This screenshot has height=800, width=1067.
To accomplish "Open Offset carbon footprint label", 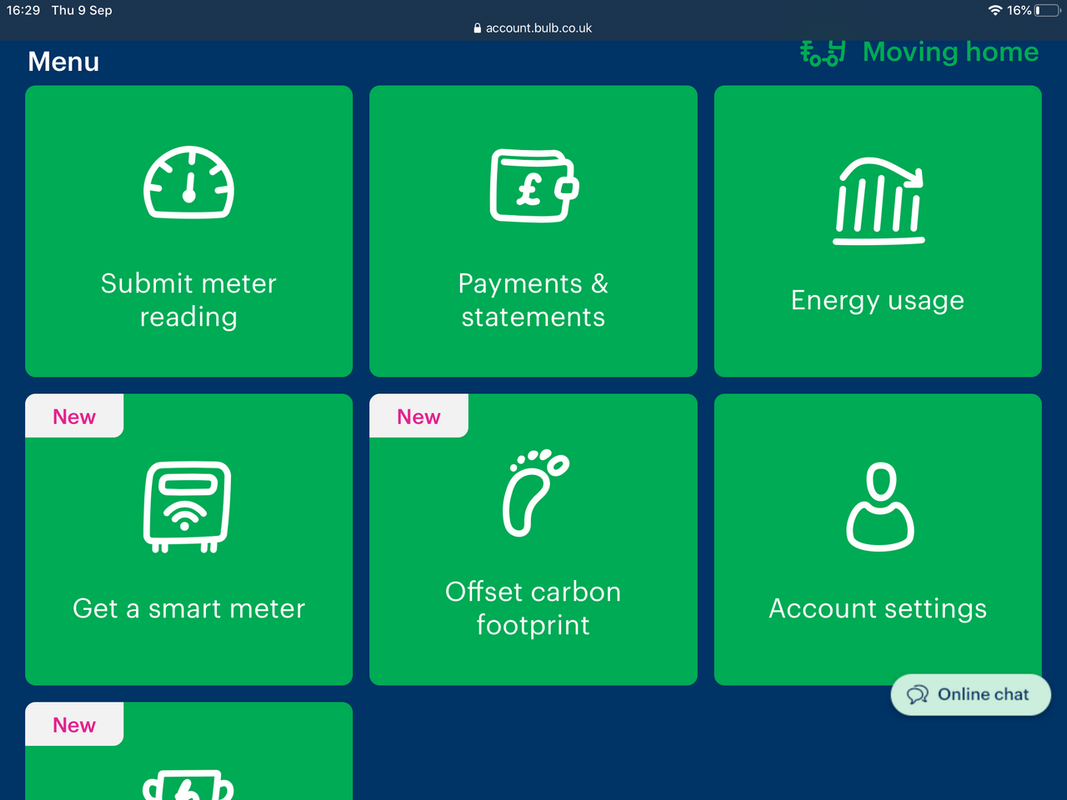I will 534,608.
